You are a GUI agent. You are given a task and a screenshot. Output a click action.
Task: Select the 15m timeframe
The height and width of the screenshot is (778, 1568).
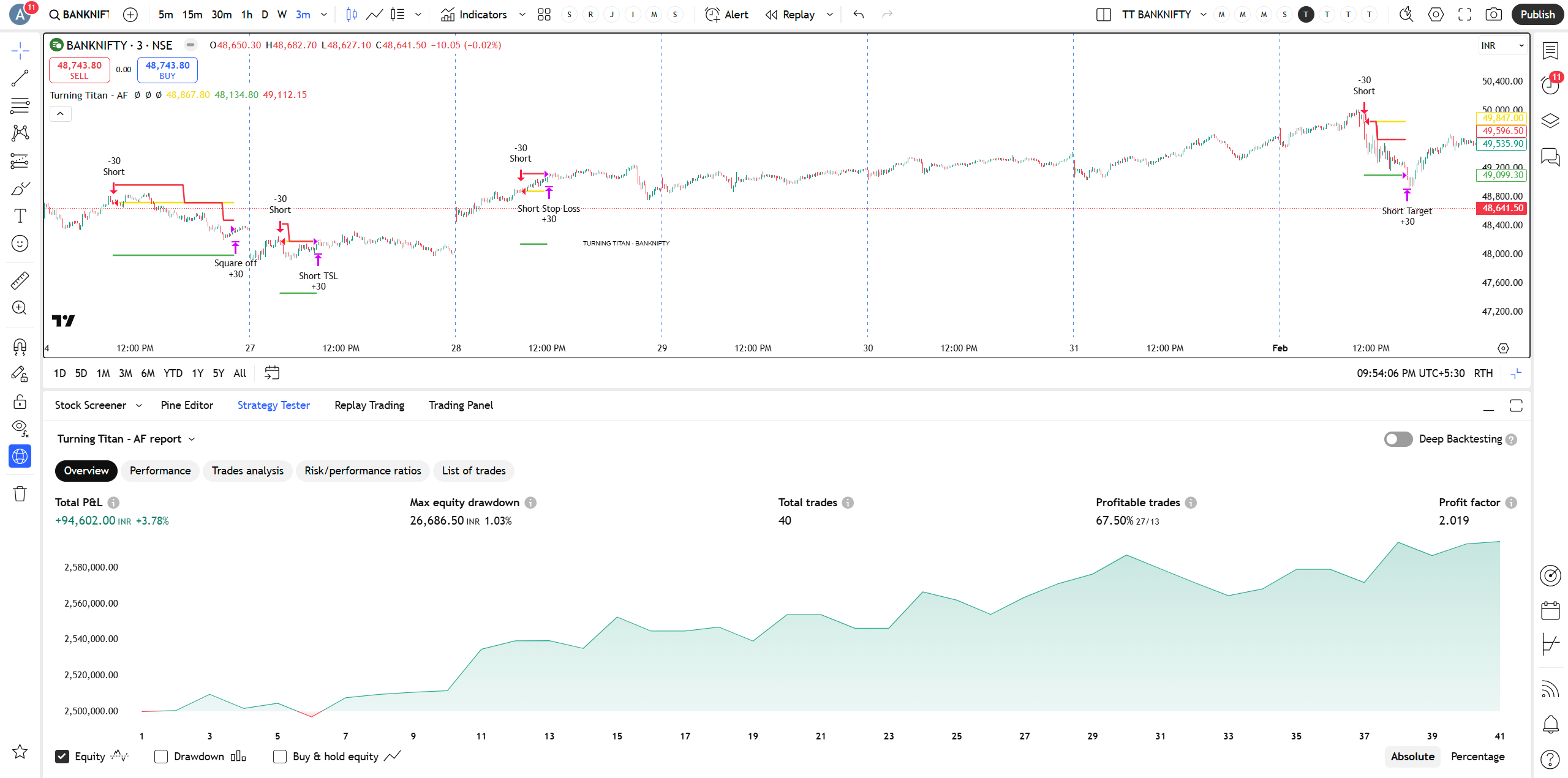click(x=192, y=15)
